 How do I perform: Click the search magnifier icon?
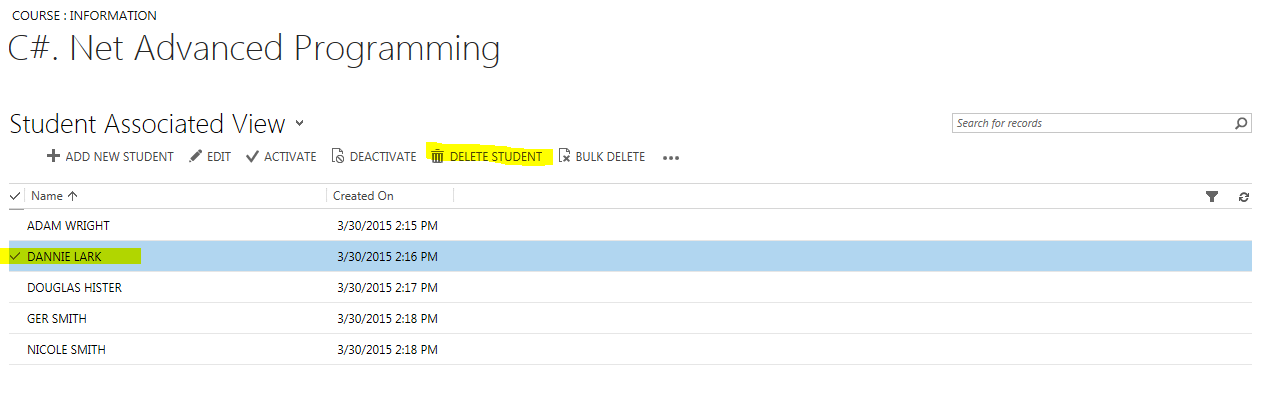point(1241,124)
